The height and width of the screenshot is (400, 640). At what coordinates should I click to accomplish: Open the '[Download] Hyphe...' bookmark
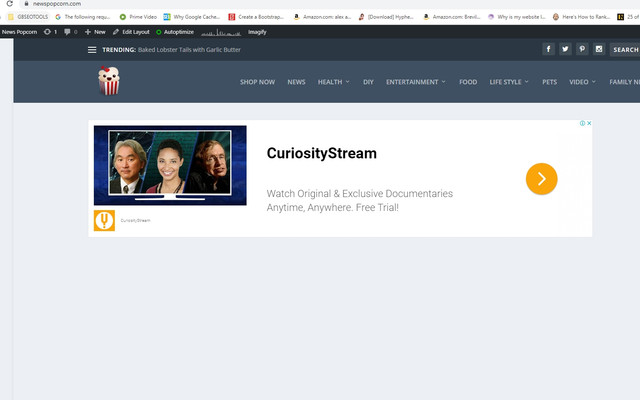[386, 17]
